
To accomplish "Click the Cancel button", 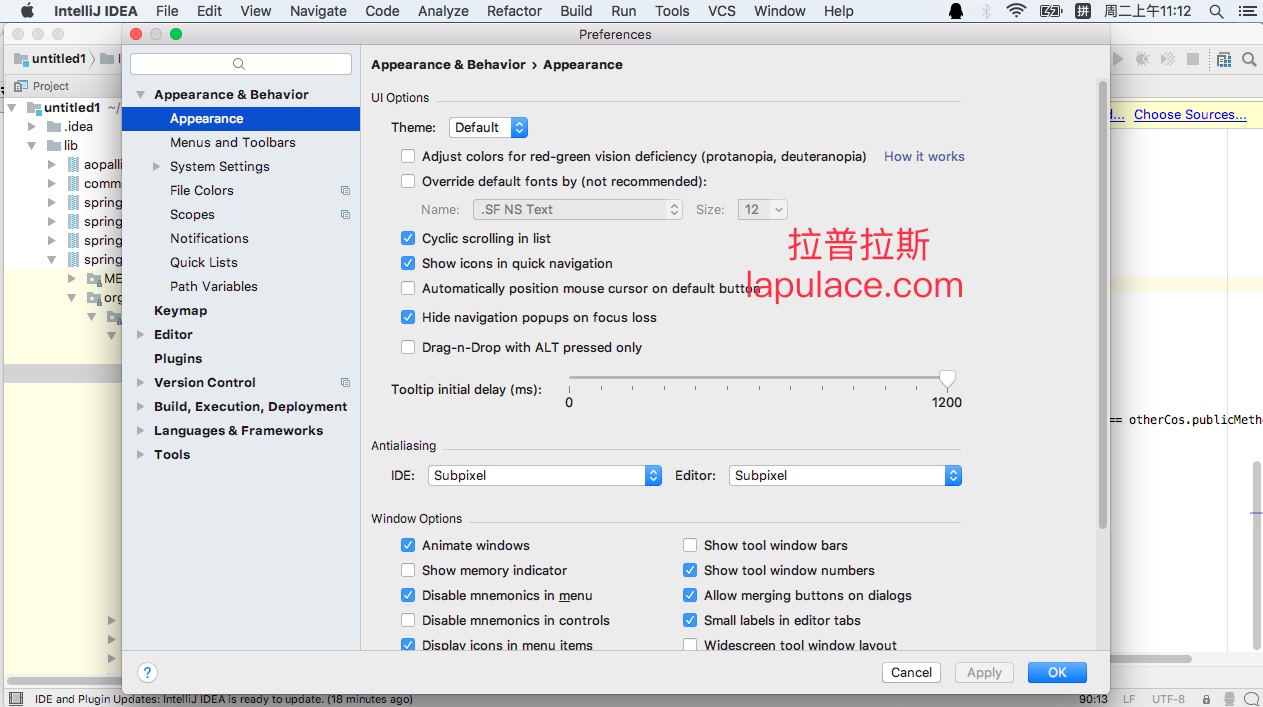I will (x=911, y=672).
